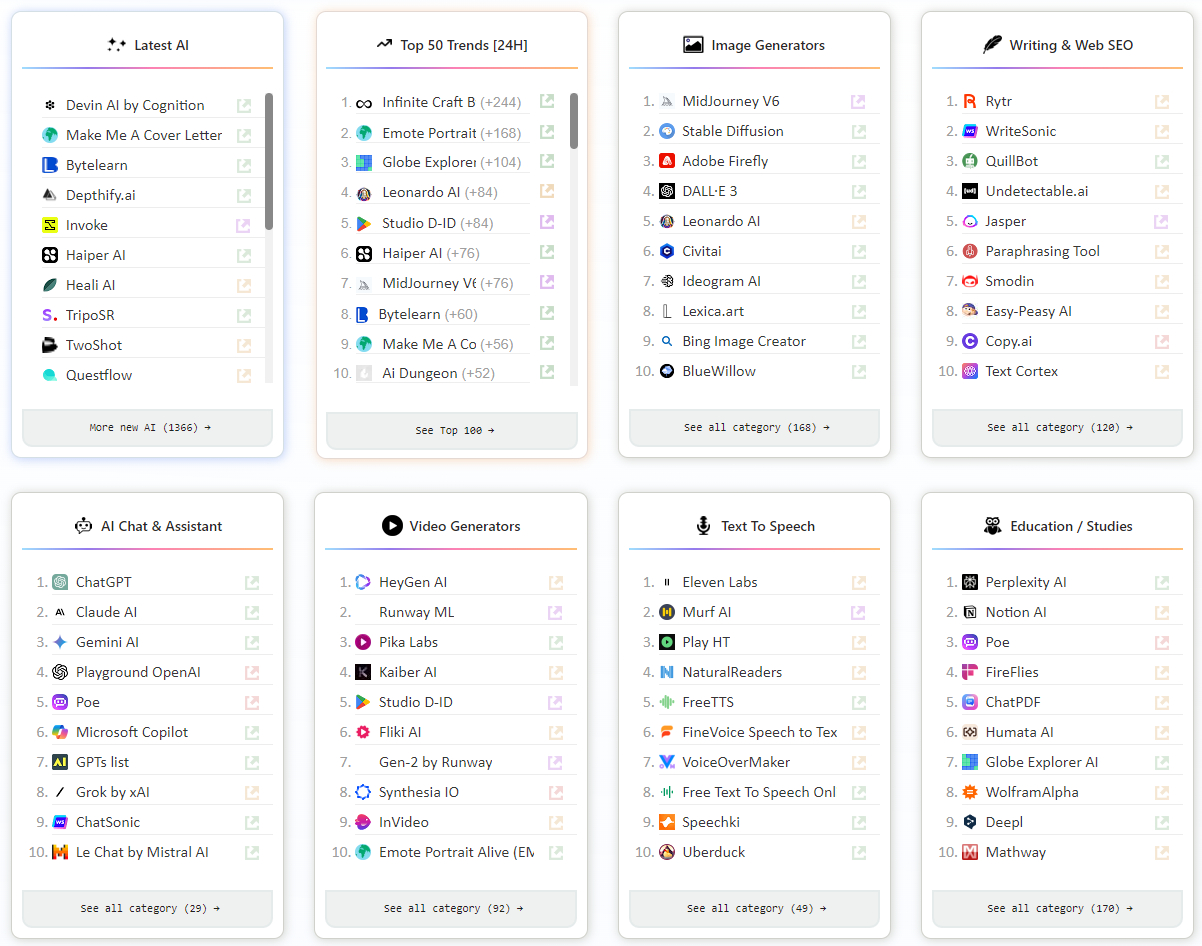Open external link icon for Globe Explorer trend
Image resolution: width=1202 pixels, height=946 pixels.
point(547,161)
